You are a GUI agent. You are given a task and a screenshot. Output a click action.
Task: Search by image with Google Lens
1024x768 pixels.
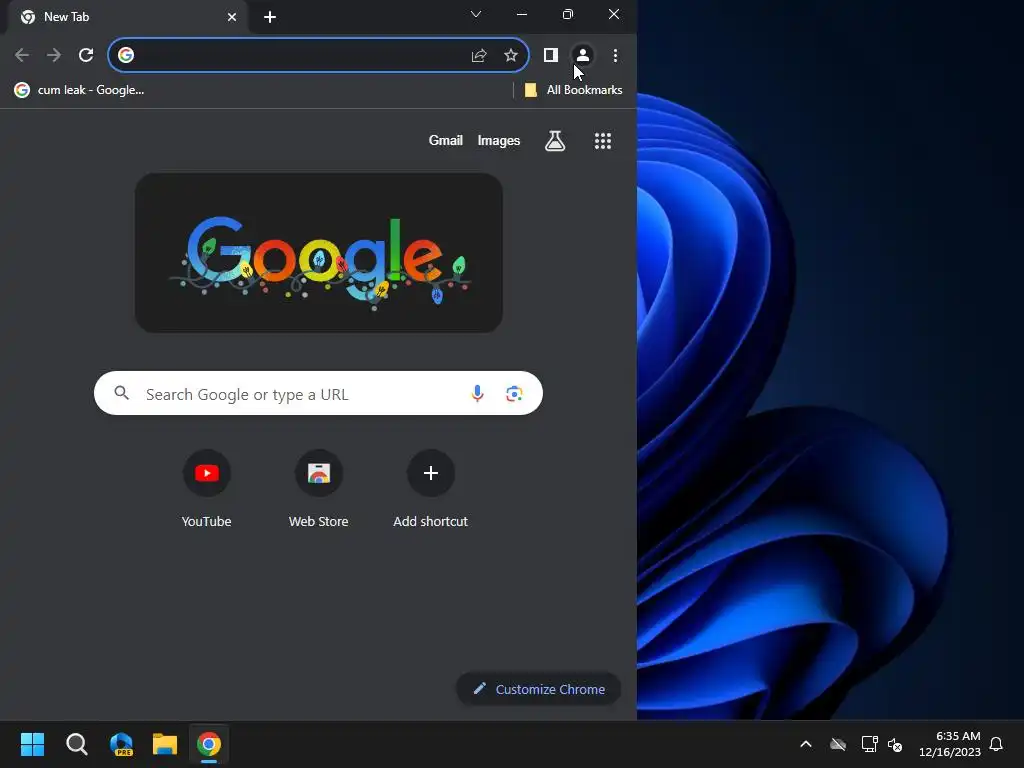(x=514, y=393)
